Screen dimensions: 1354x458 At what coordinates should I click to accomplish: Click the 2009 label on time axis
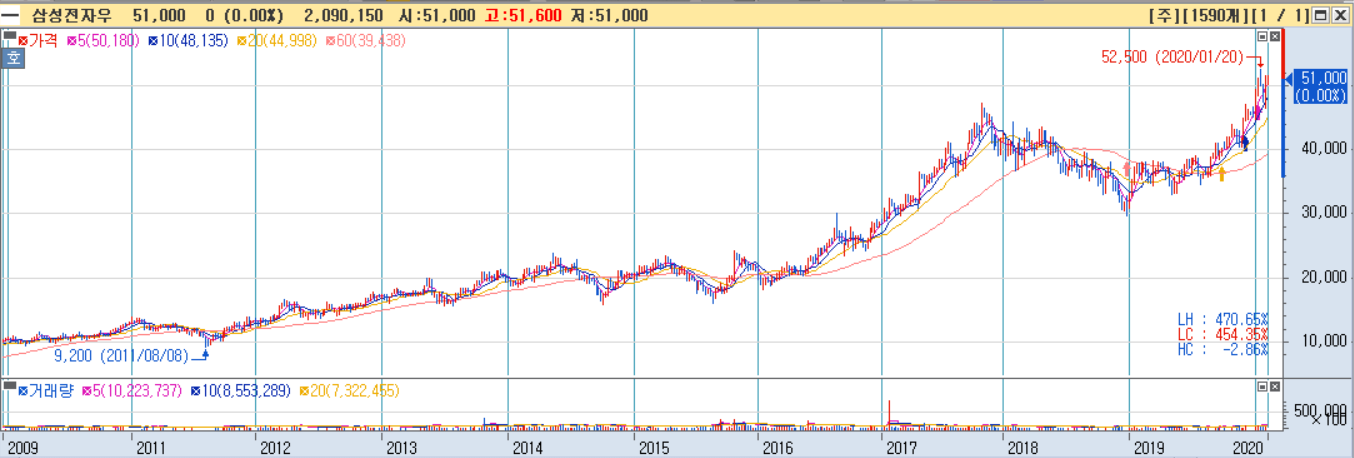(x=22, y=447)
